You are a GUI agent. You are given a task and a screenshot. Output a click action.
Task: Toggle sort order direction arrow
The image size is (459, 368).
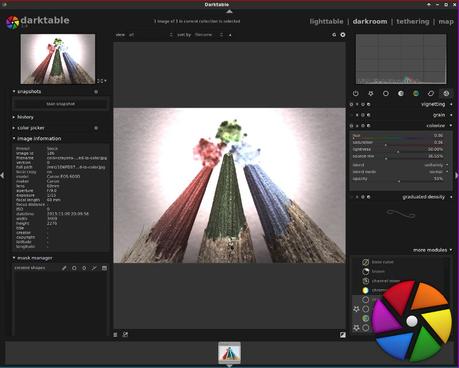click(230, 35)
